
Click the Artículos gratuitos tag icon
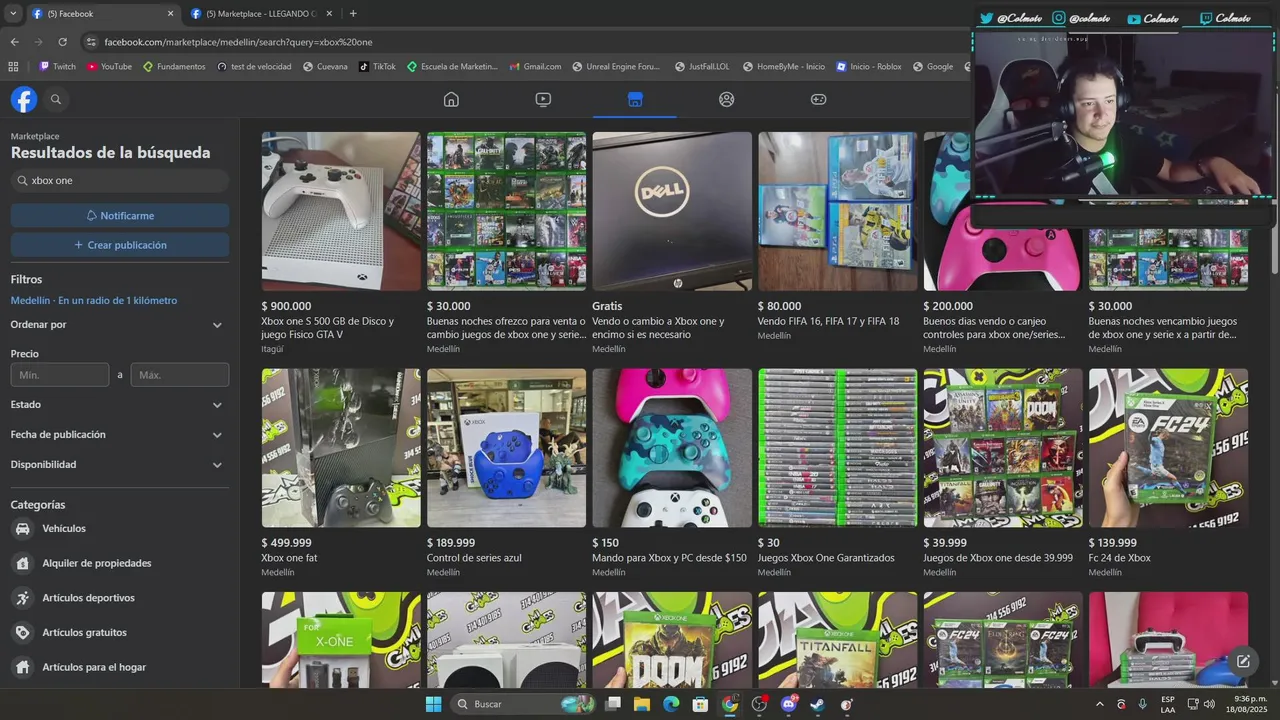tap(22, 633)
